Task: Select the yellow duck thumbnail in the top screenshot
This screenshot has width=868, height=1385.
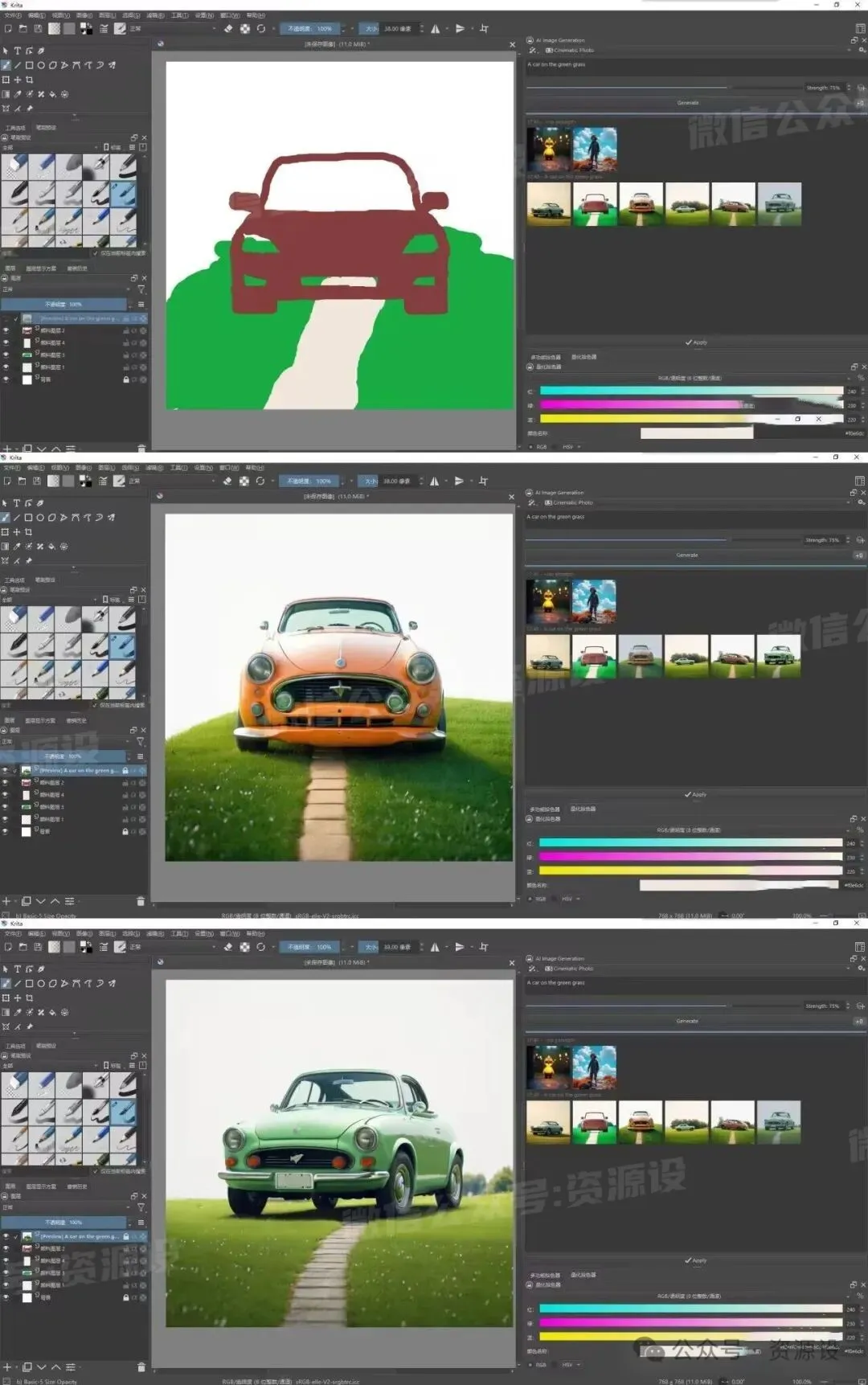Action: [548, 149]
